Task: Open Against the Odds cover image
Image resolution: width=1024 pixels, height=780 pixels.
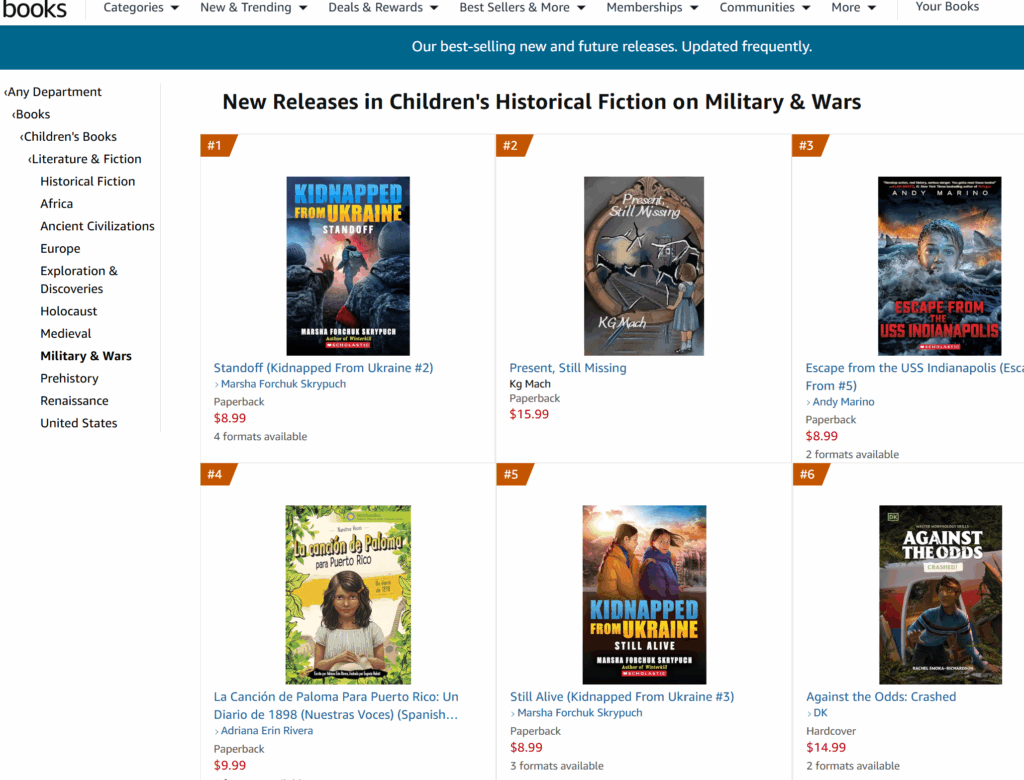Action: (939, 594)
